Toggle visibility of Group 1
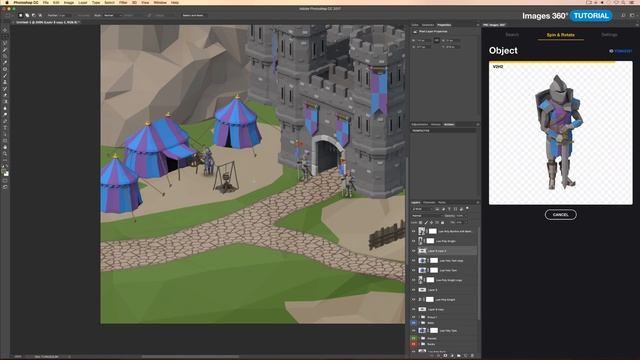Screen dimensions: 640x360 [x=413, y=317]
